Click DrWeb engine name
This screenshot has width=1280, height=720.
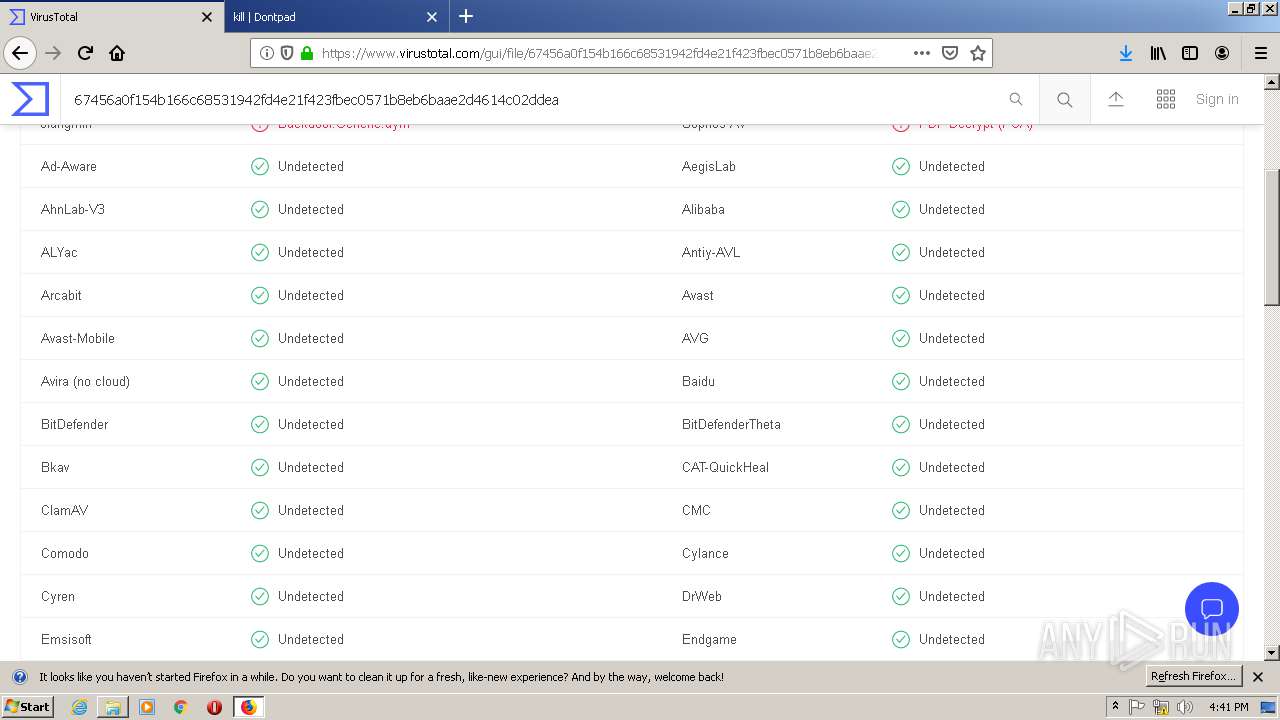702,596
